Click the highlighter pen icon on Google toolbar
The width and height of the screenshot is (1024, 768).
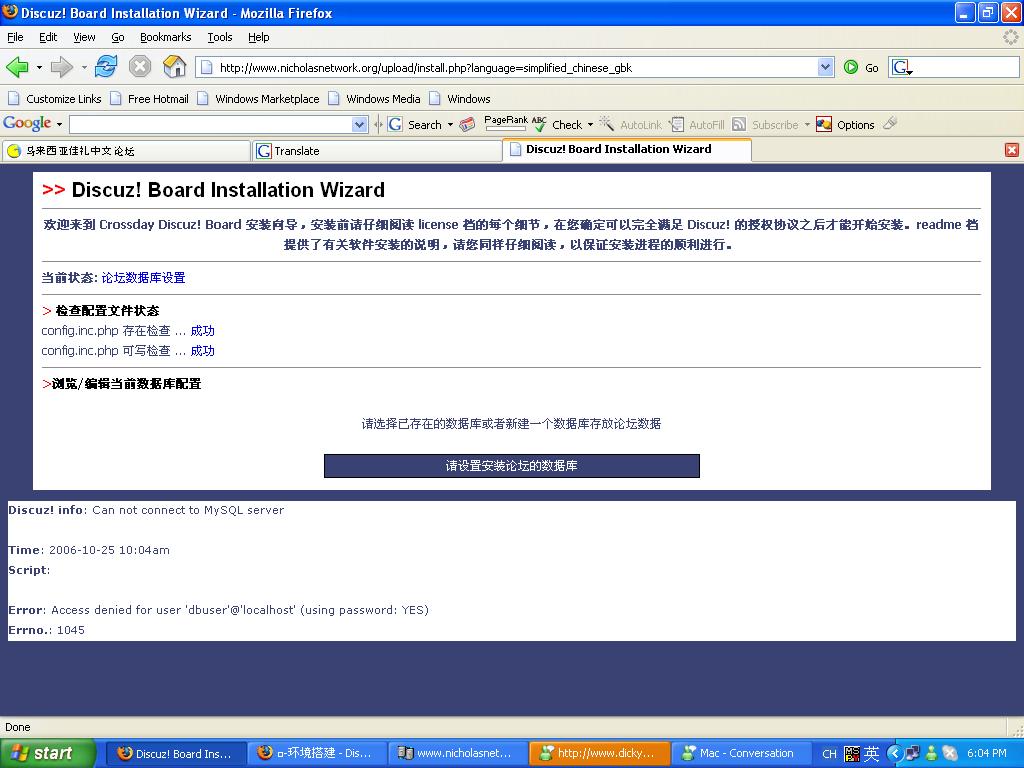pos(889,123)
